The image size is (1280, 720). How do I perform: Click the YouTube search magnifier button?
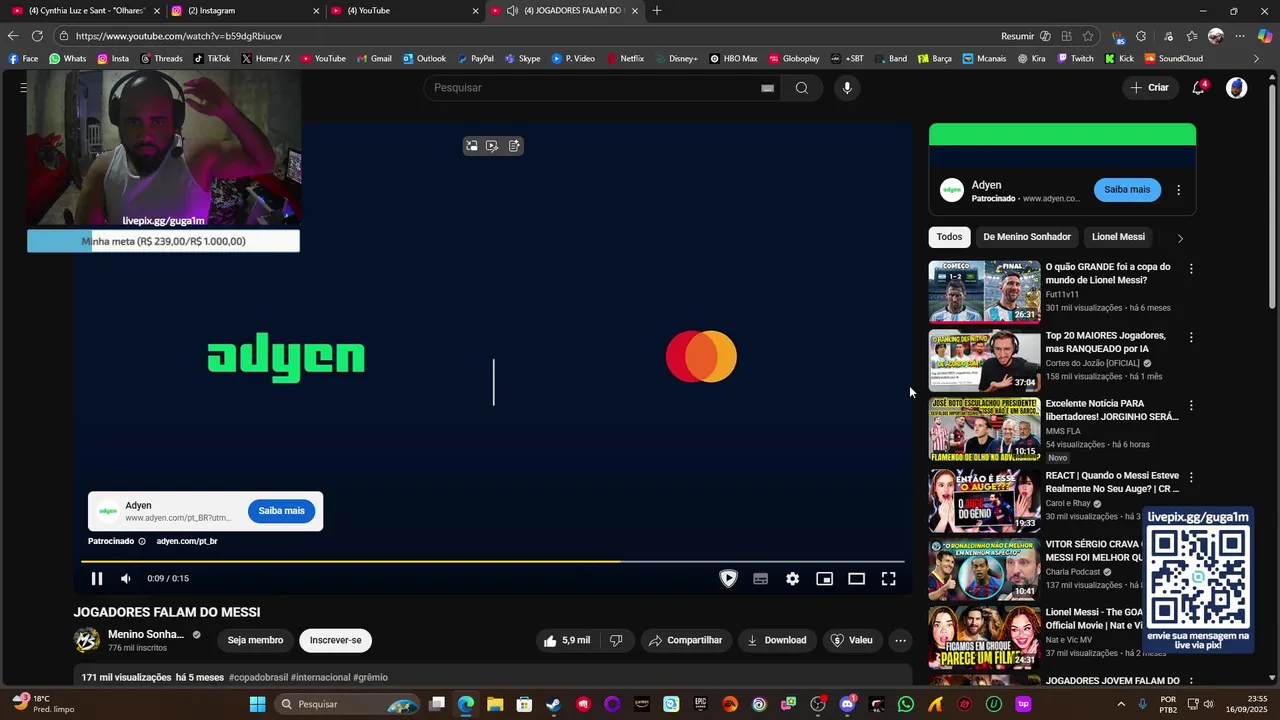(801, 88)
